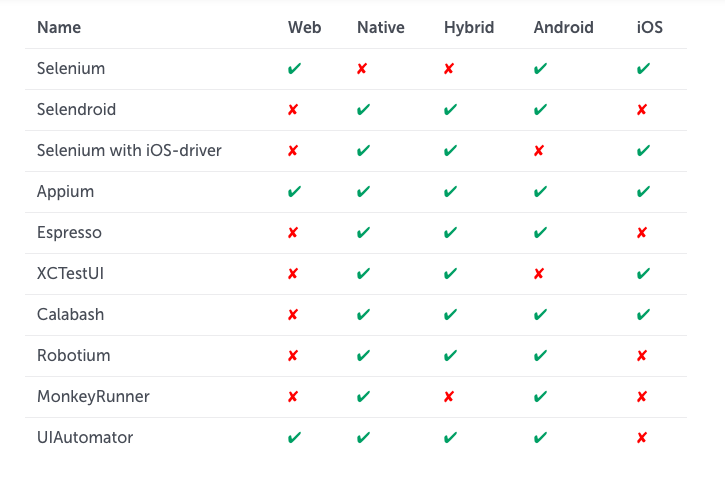Click XCTestUI's red cross under Android
Image resolution: width=725 pixels, height=482 pixels.
(x=540, y=274)
